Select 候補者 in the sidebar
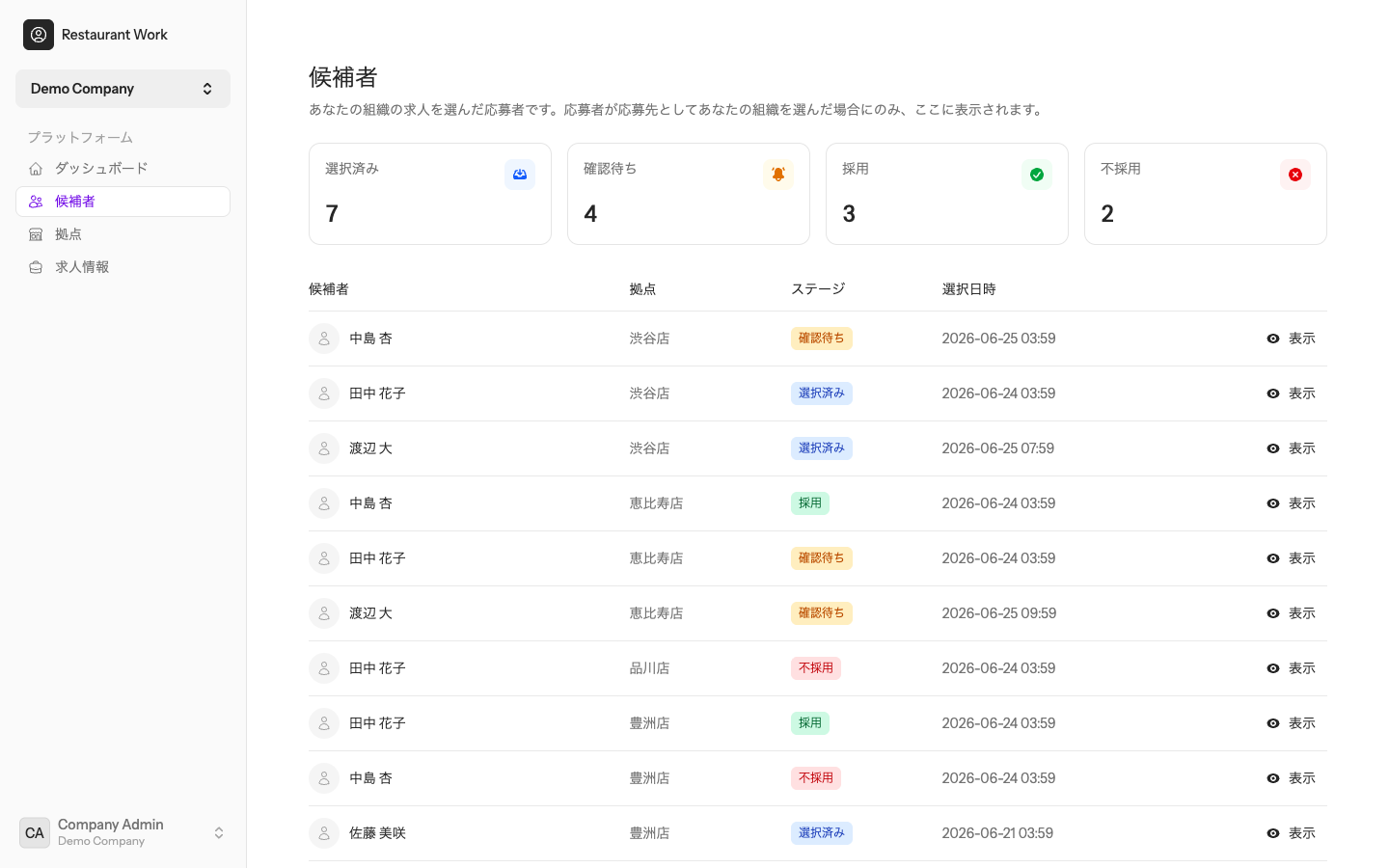Screen dimensions: 1389x868 pos(123,202)
